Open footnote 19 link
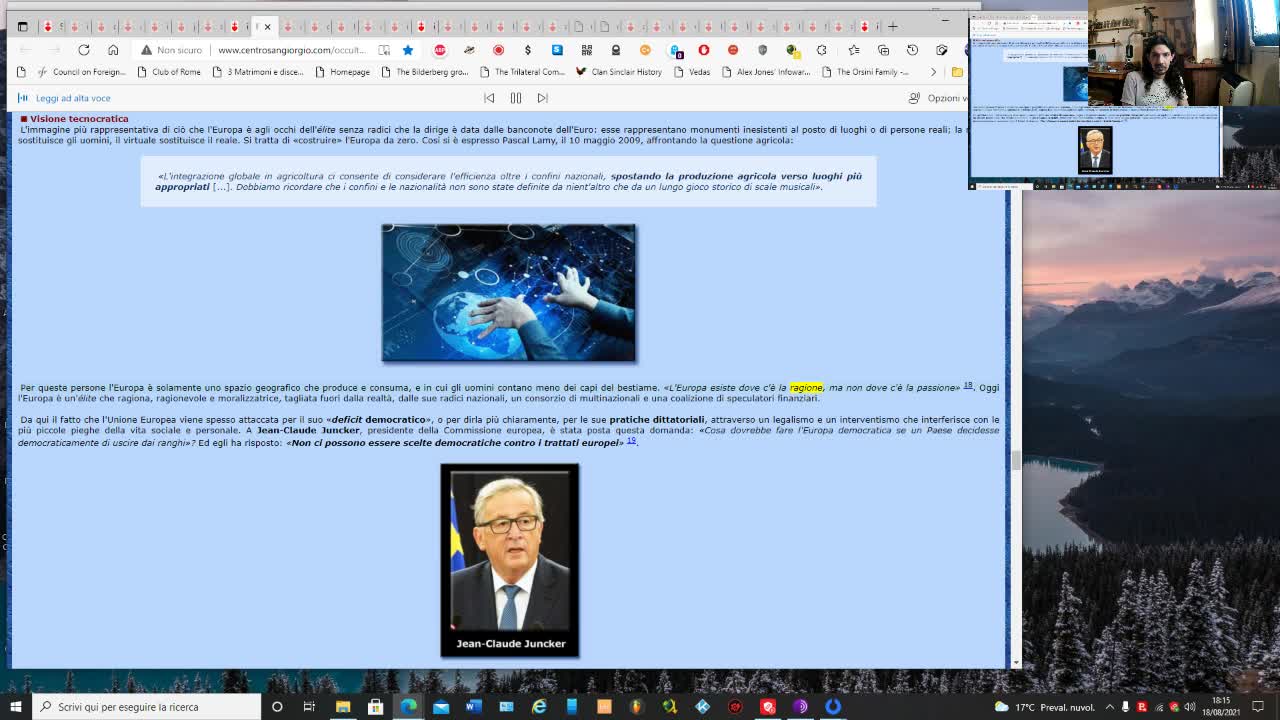 click(631, 440)
